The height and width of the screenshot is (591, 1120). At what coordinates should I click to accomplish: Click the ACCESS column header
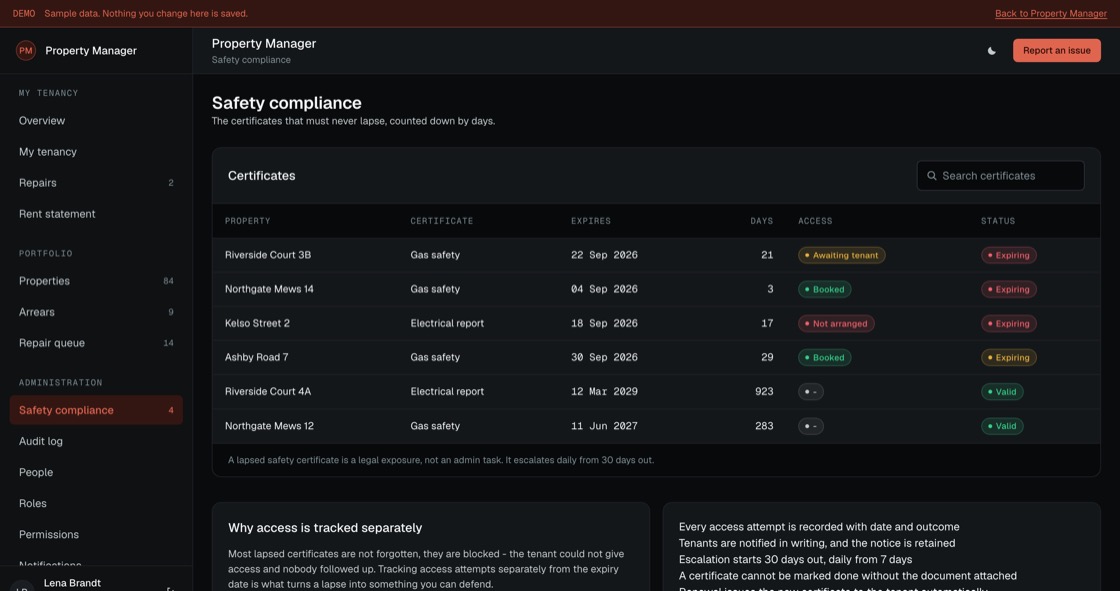coord(815,221)
